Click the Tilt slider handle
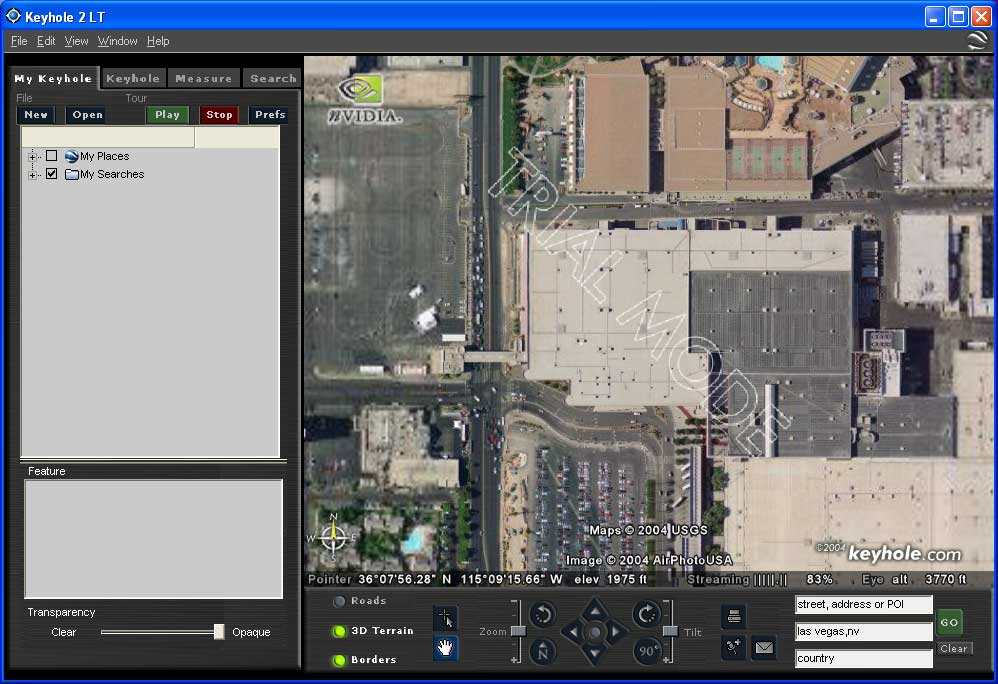The height and width of the screenshot is (684, 998). click(670, 631)
